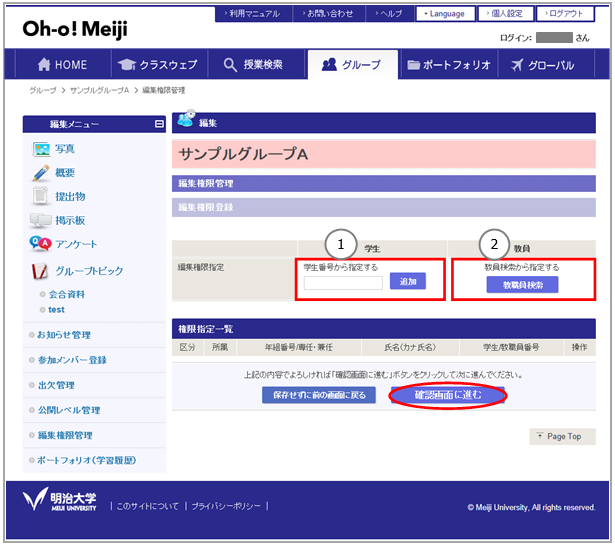Click the magnifier icon for 授業検索
This screenshot has height=544, width=615.
click(230, 65)
